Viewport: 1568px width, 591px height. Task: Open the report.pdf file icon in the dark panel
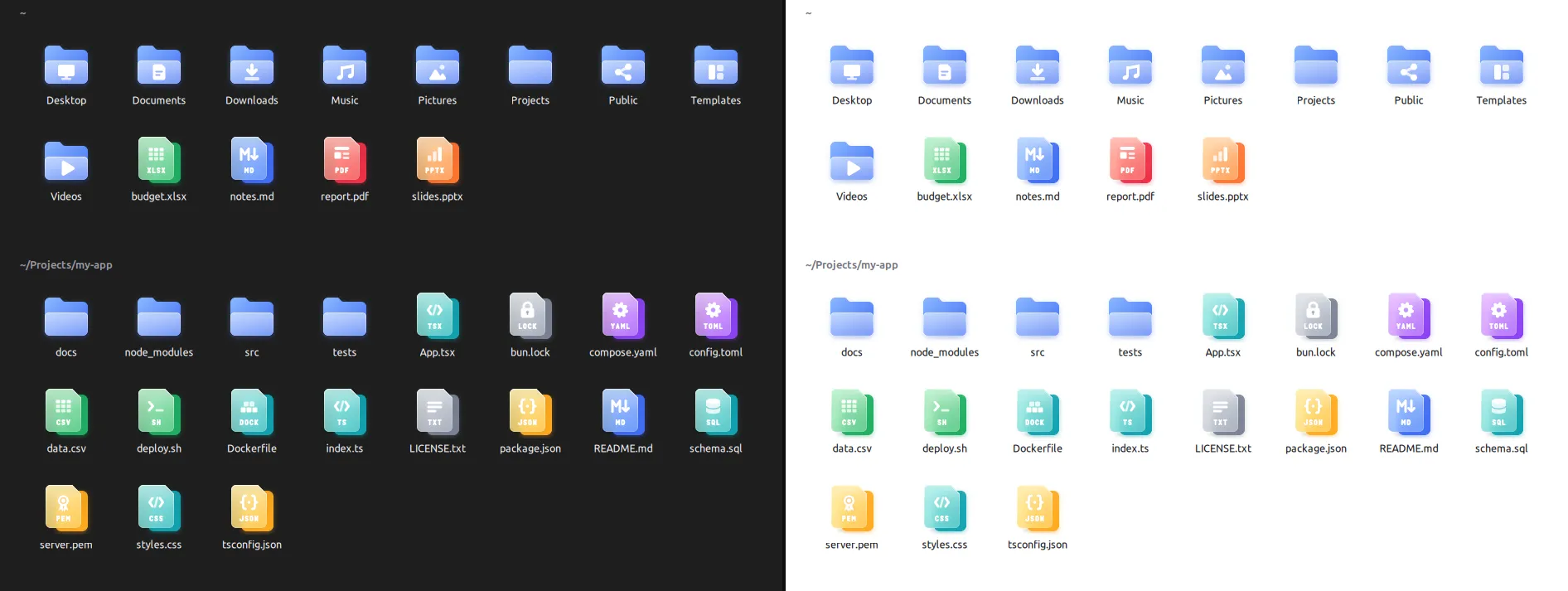point(345,161)
